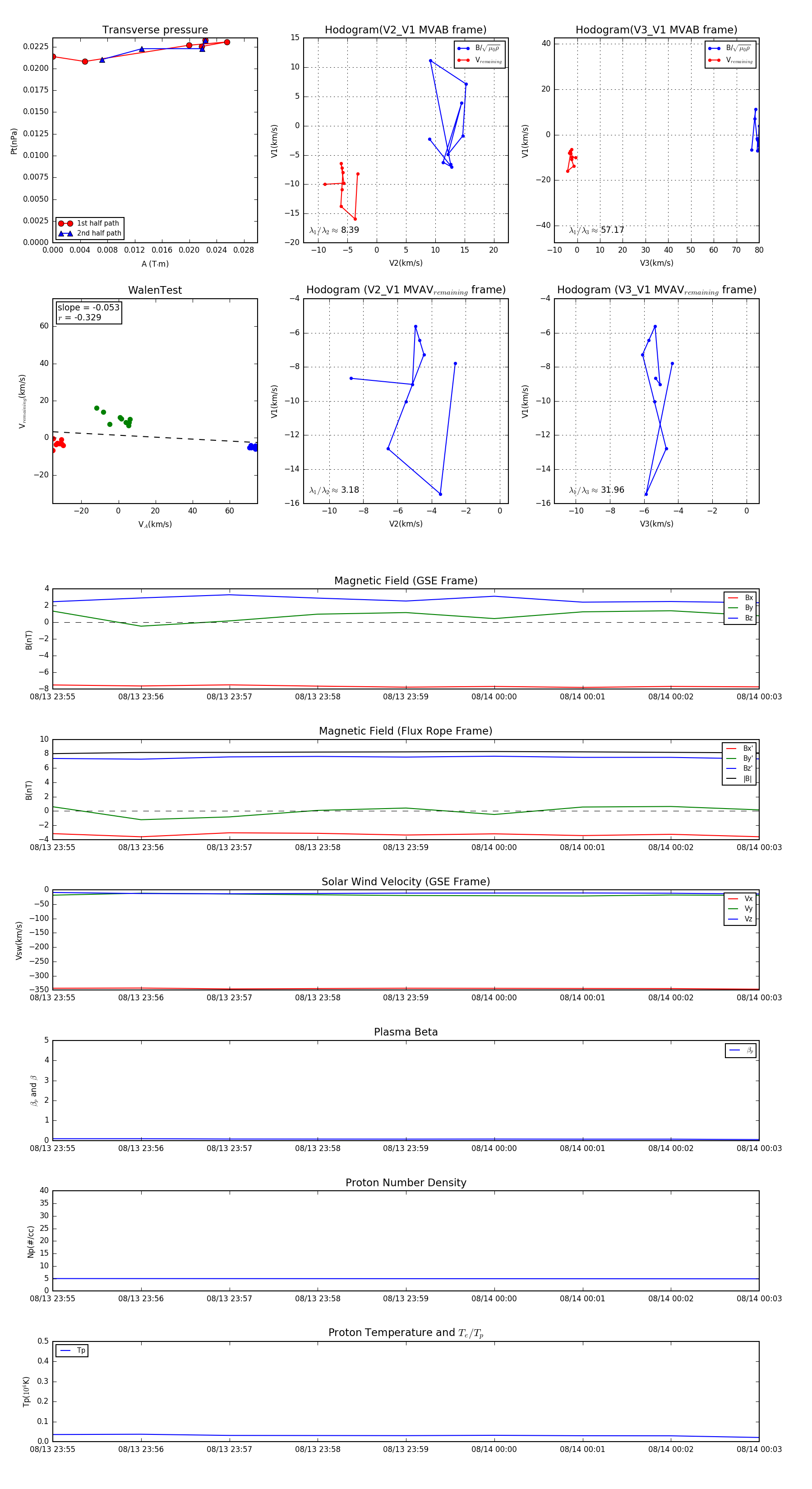Select the 'Magnetic Field (Flux Rope Frame)' title
The image size is (812, 1489).
pos(406,731)
